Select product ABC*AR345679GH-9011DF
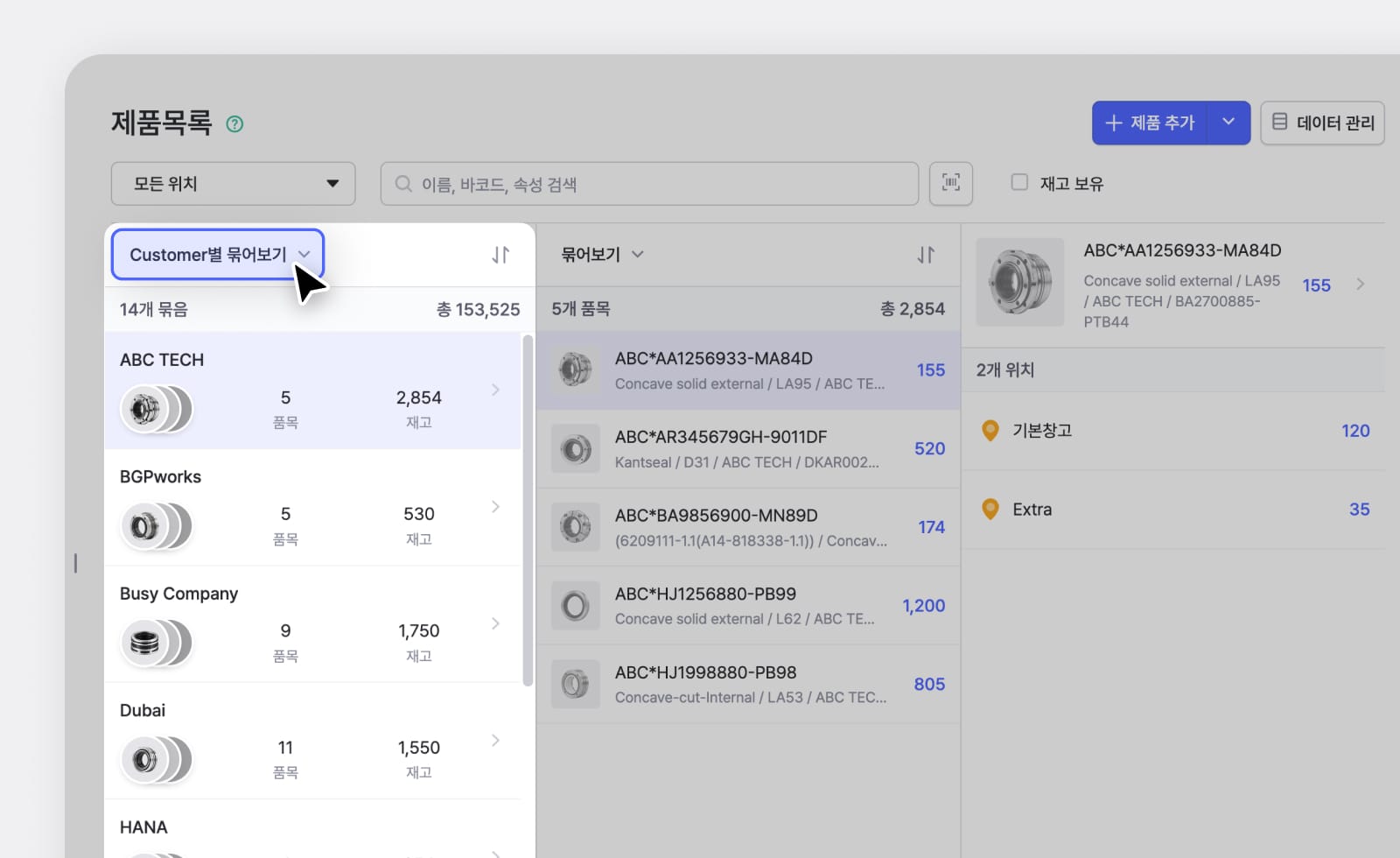1400x858 pixels. [x=748, y=449]
